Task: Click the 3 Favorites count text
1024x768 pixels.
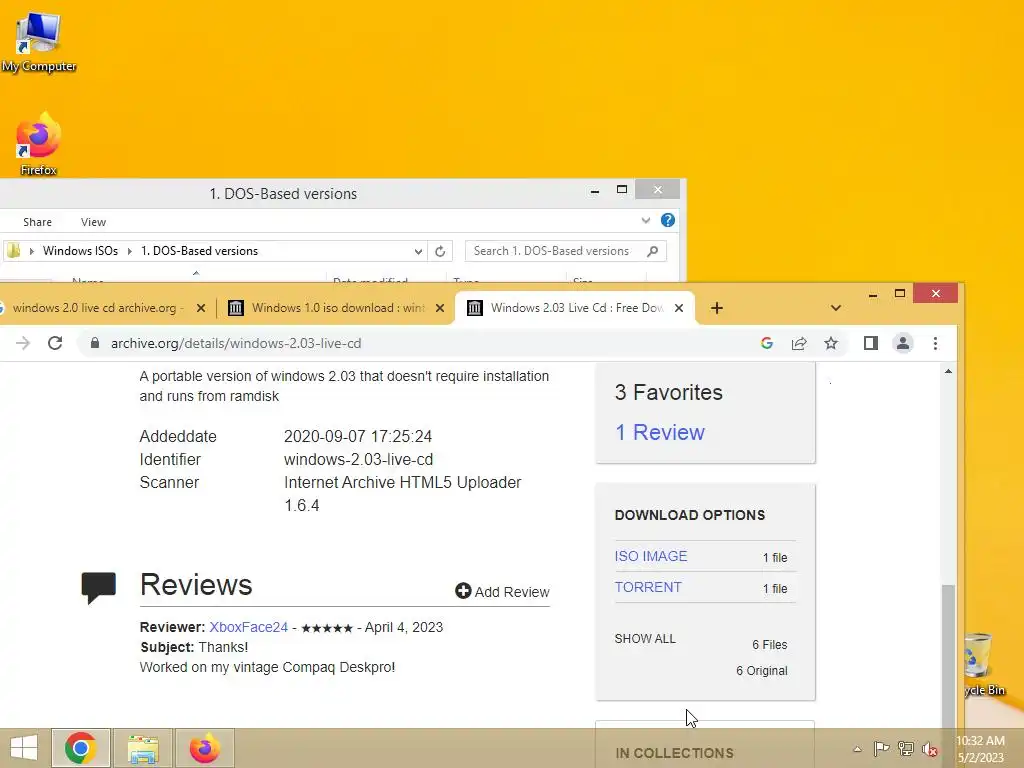Action: click(x=669, y=392)
